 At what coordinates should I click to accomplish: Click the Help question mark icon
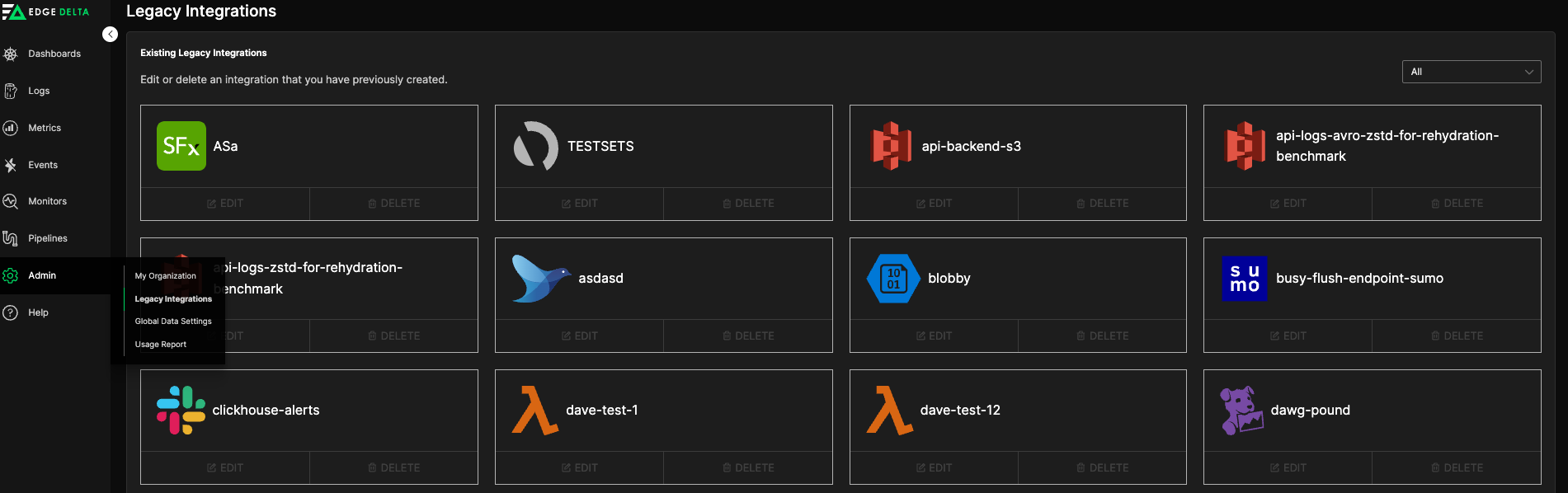tap(11, 312)
